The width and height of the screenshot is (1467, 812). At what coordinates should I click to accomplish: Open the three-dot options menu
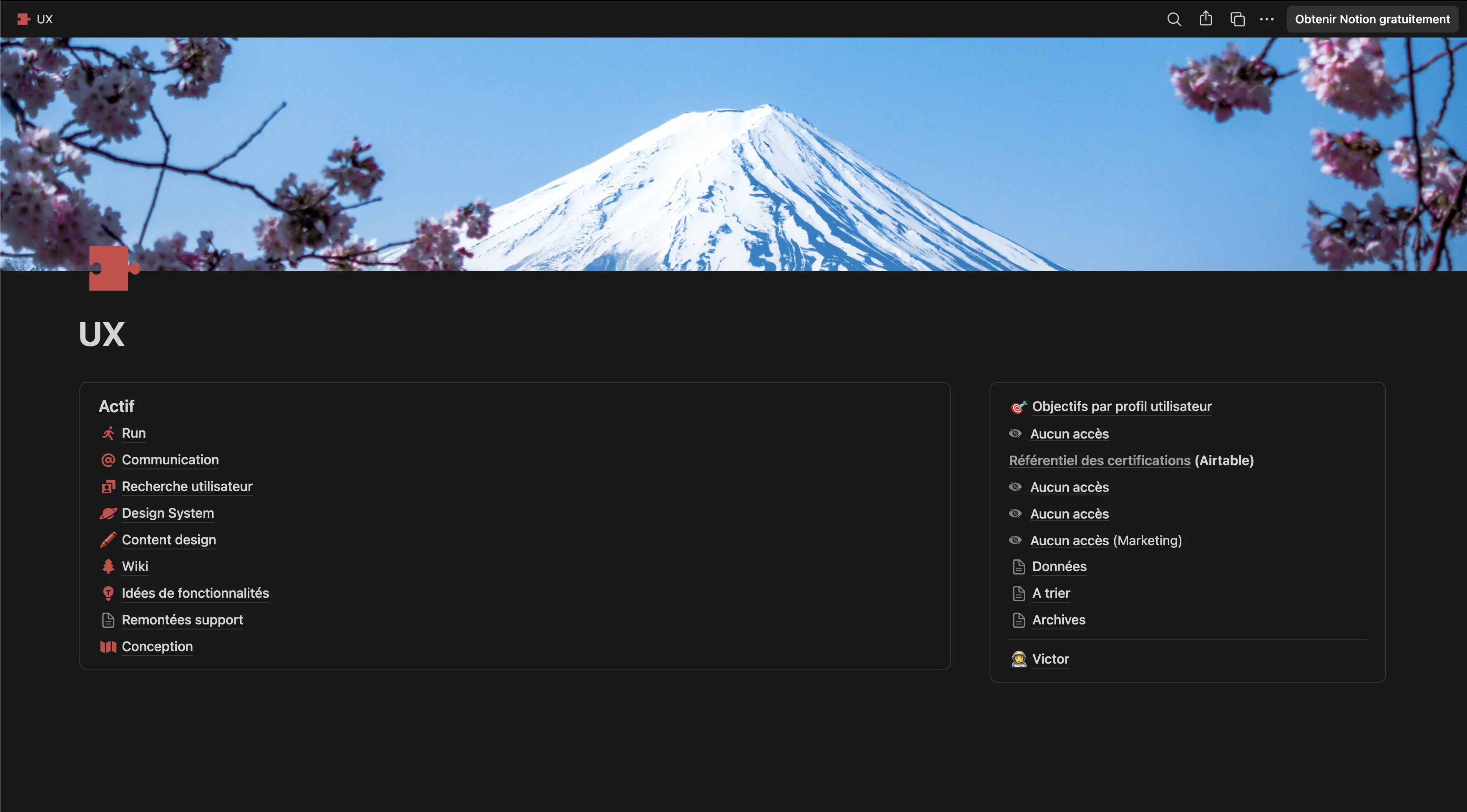click(x=1266, y=19)
